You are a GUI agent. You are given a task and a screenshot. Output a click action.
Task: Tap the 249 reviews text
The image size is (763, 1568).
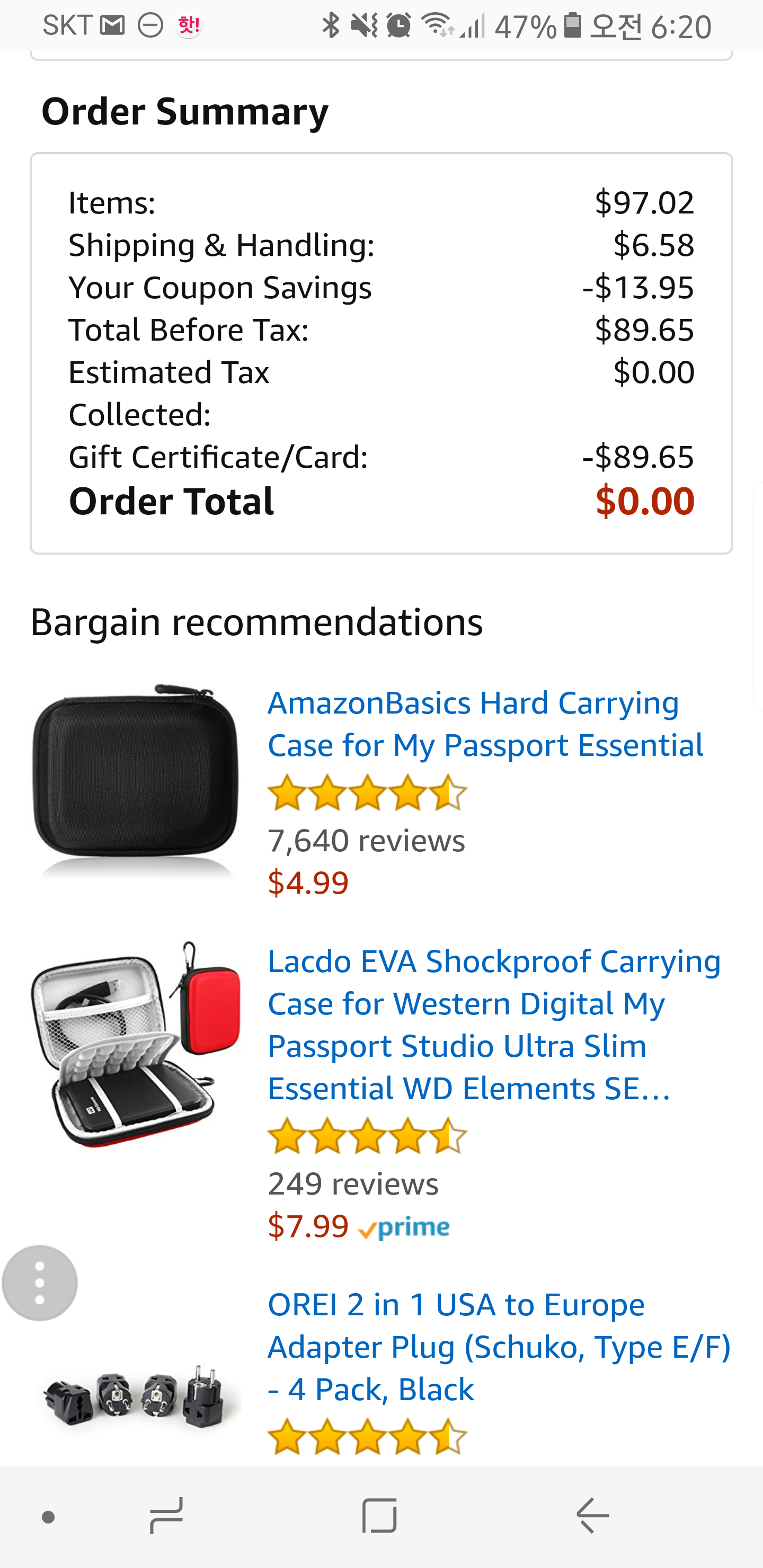pos(352,1184)
